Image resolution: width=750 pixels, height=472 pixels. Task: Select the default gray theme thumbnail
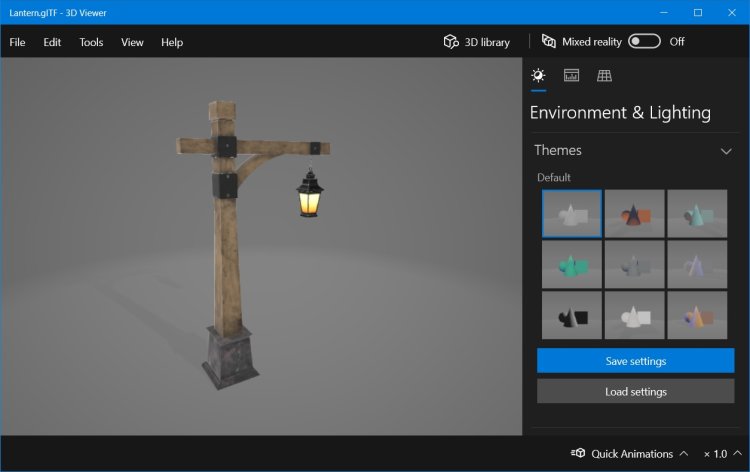click(572, 213)
